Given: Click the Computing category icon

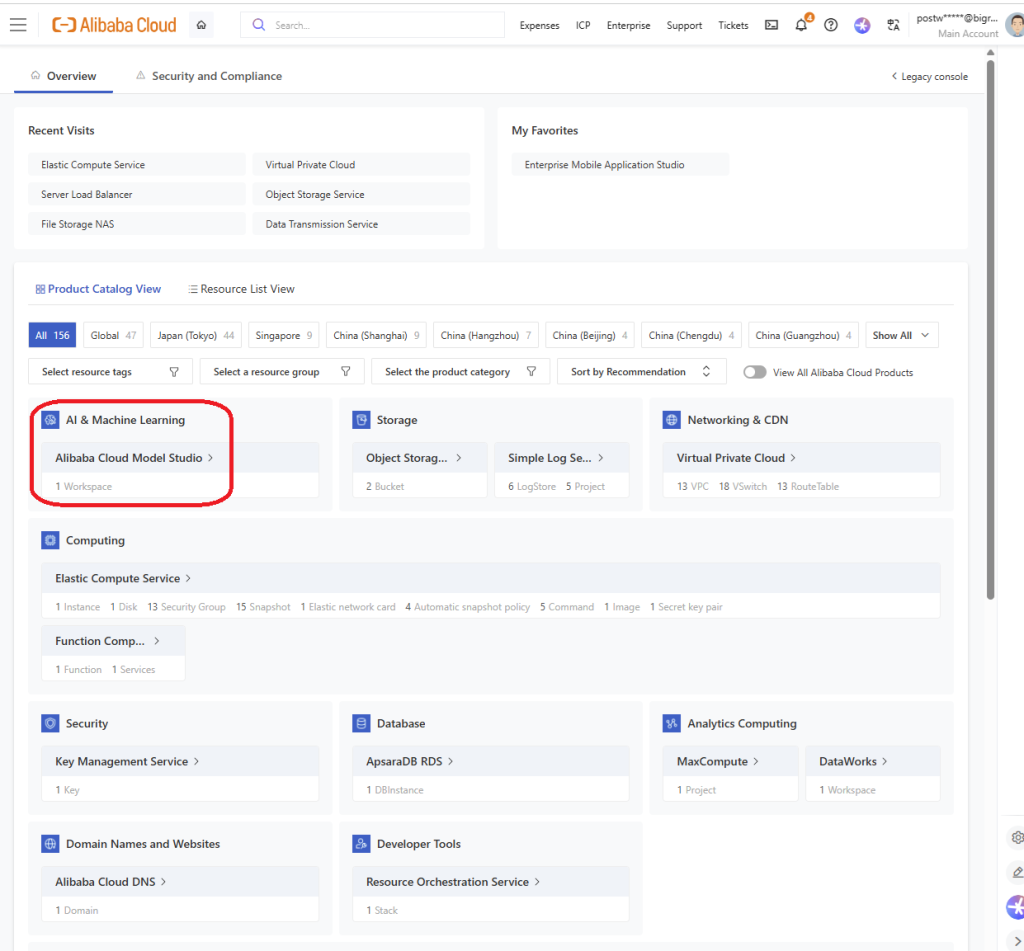Looking at the screenshot, I should point(50,540).
